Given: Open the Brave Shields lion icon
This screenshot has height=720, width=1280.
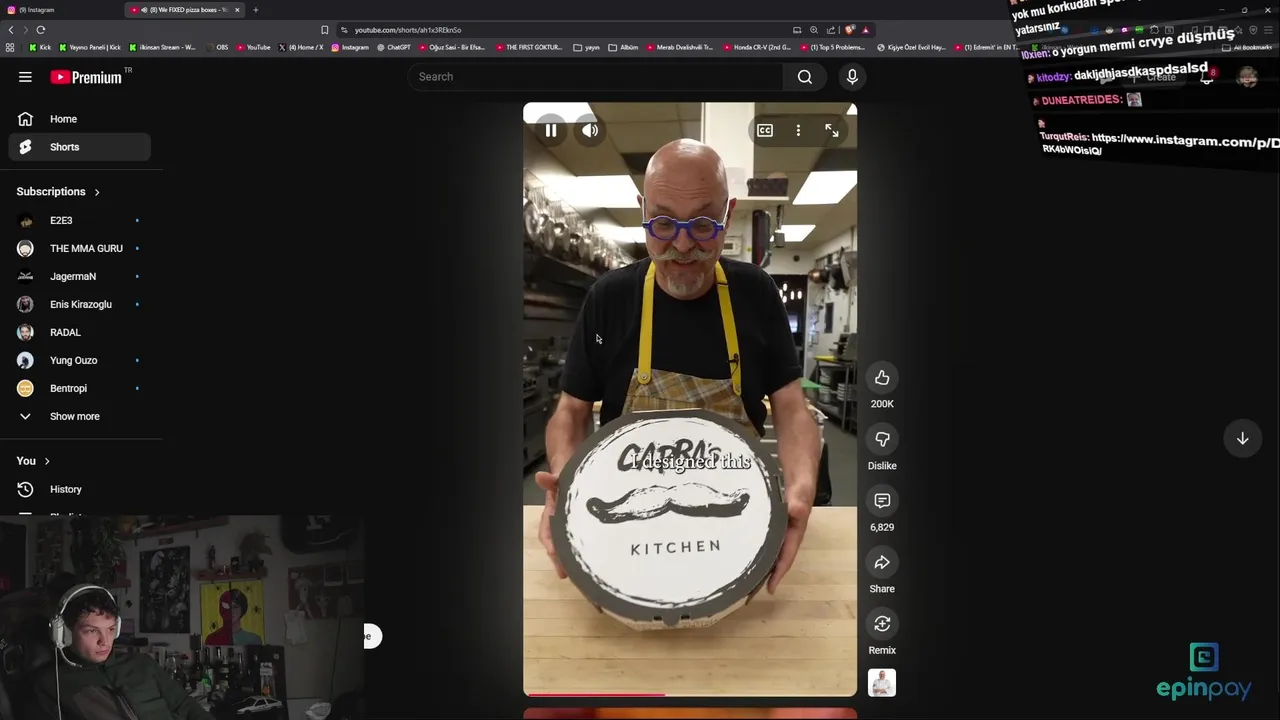Looking at the screenshot, I should coord(850,30).
